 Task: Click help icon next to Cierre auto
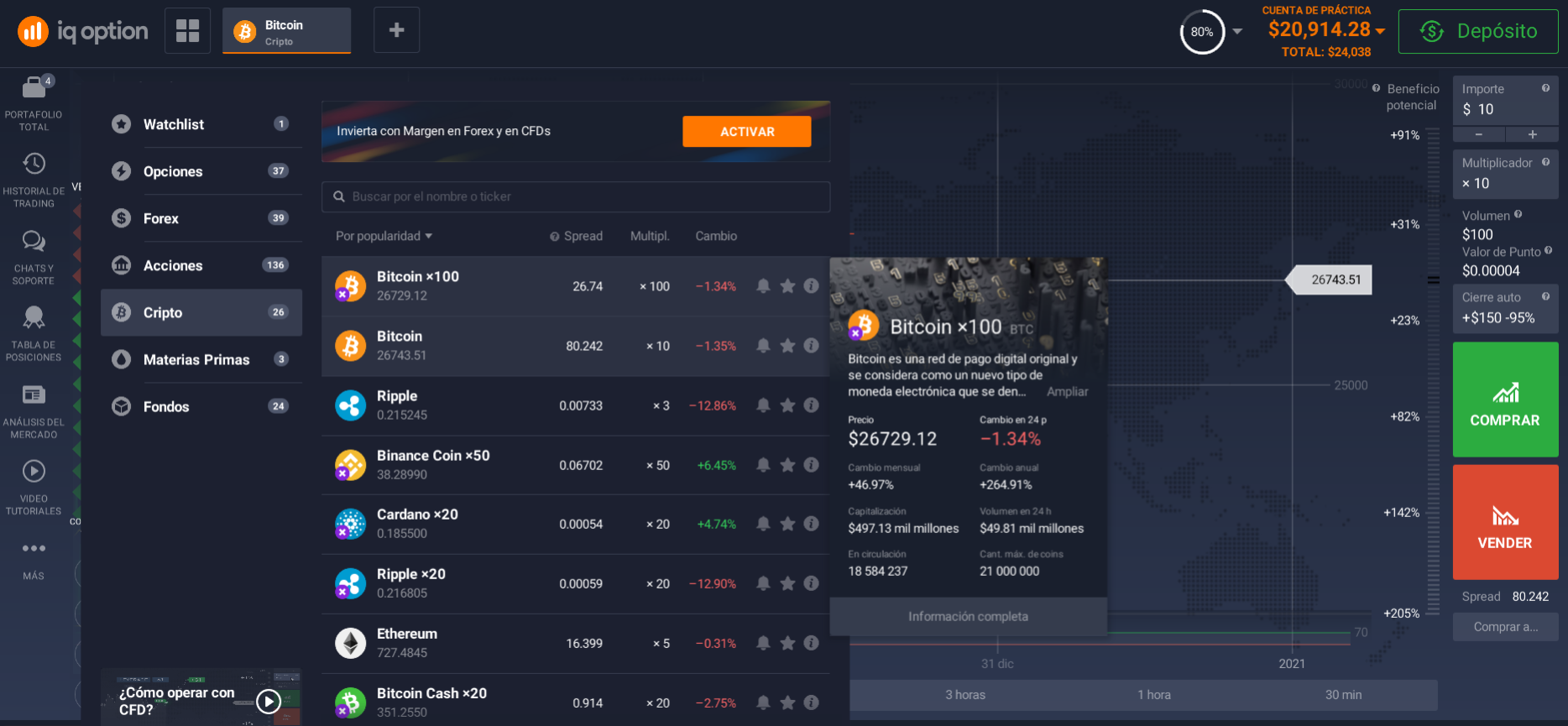tap(1545, 296)
